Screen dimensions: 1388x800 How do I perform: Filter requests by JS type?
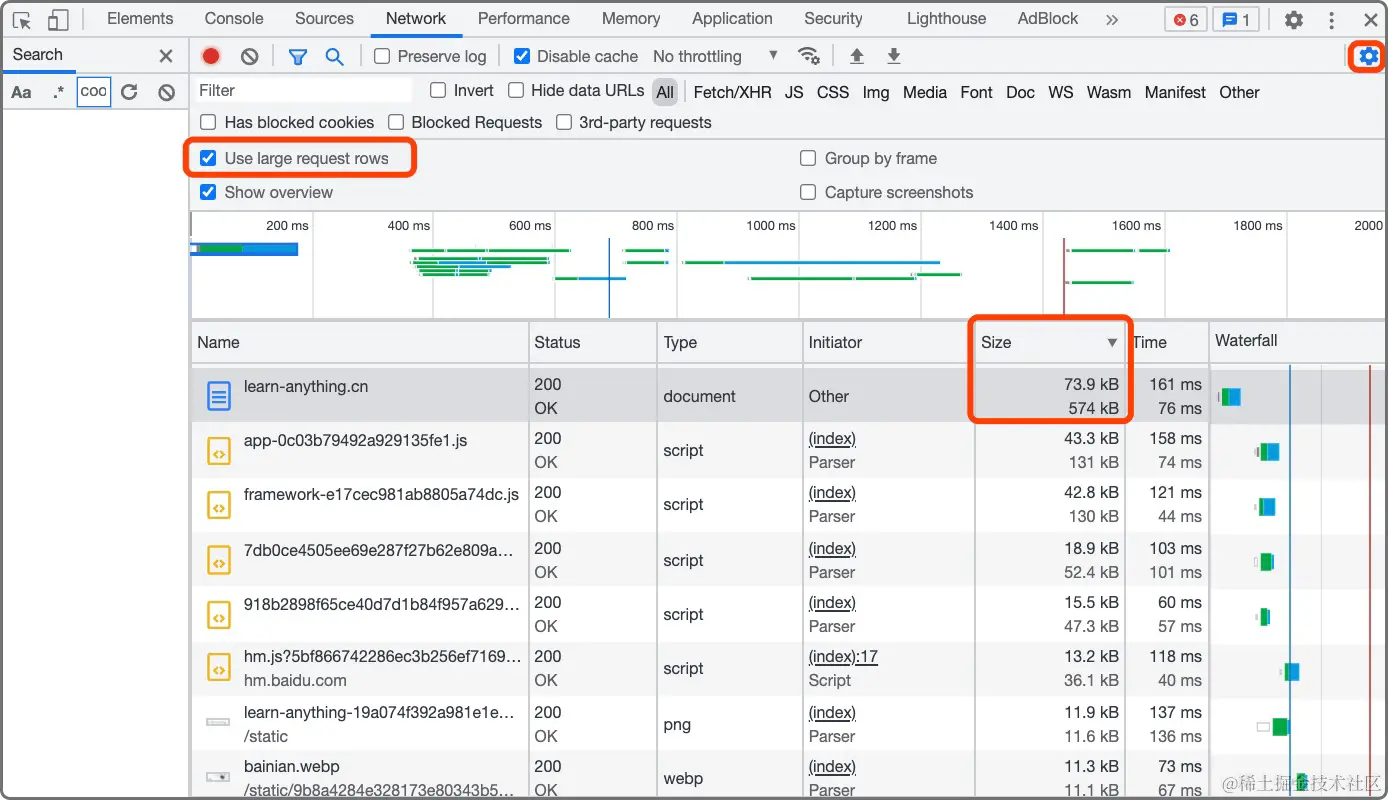click(794, 92)
